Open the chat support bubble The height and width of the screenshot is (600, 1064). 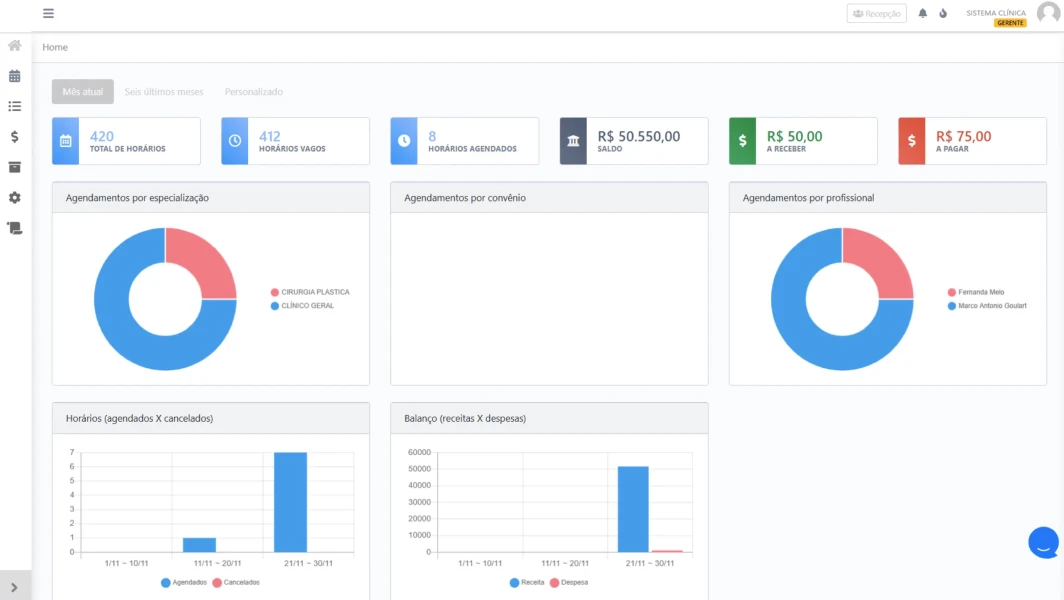(1043, 542)
